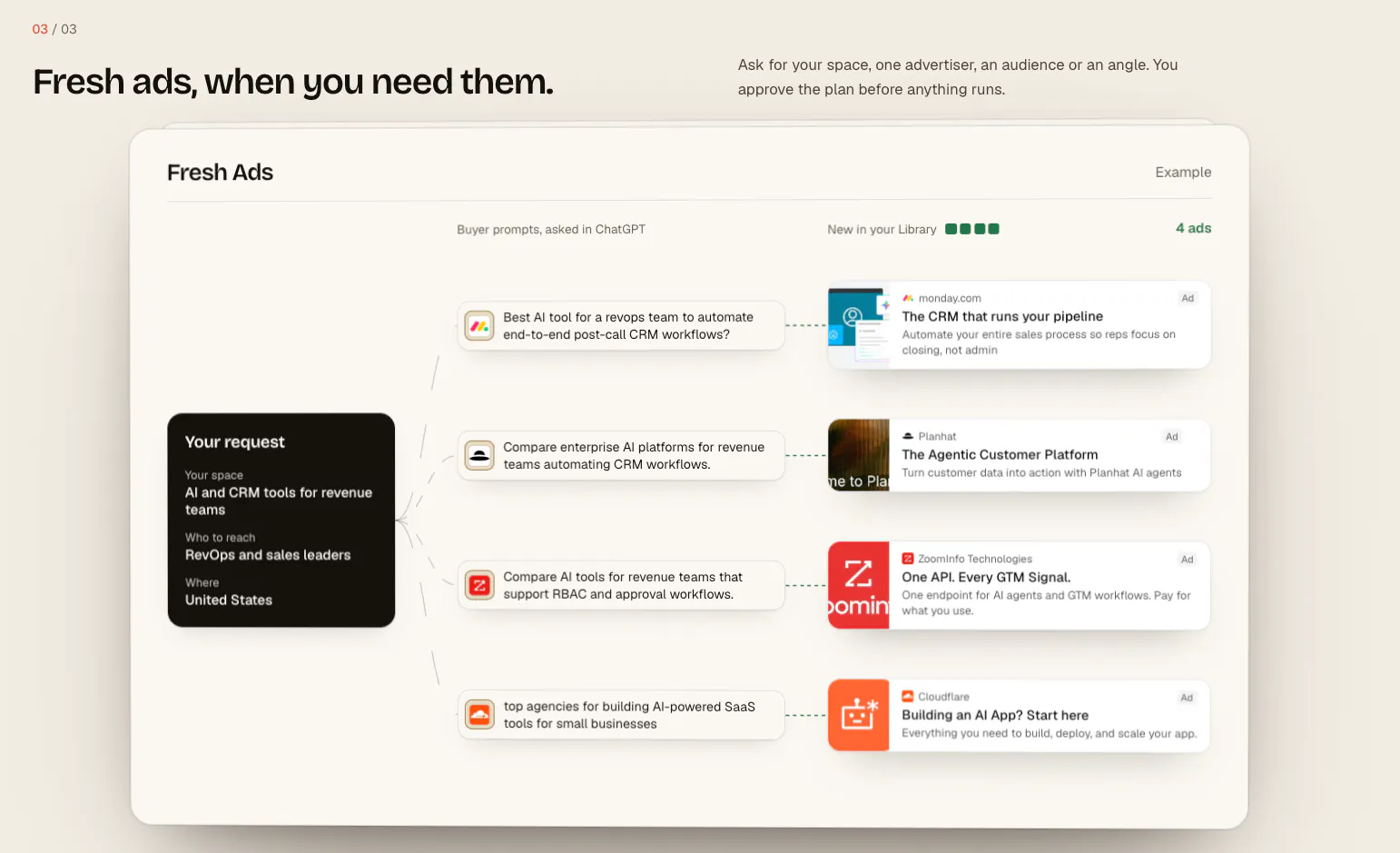Open "One API. Every GTM Signal." ad headline
This screenshot has width=1400, height=853.
986,577
